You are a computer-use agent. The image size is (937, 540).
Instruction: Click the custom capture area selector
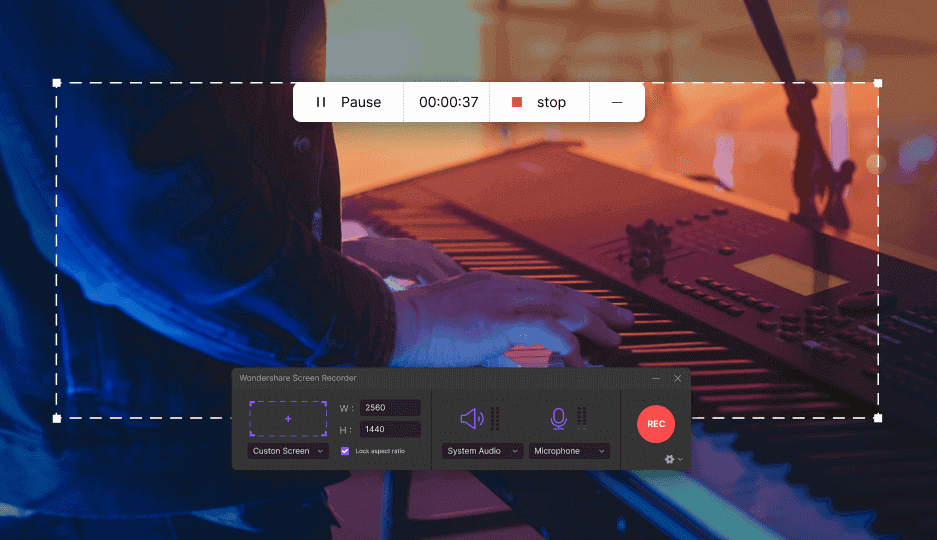[288, 418]
